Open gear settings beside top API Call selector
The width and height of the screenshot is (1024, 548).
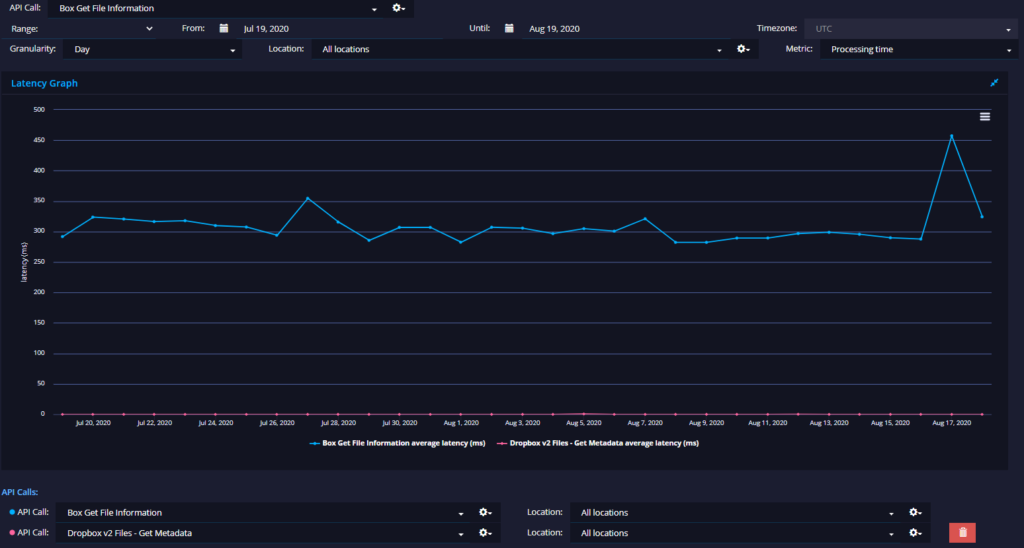(x=398, y=8)
